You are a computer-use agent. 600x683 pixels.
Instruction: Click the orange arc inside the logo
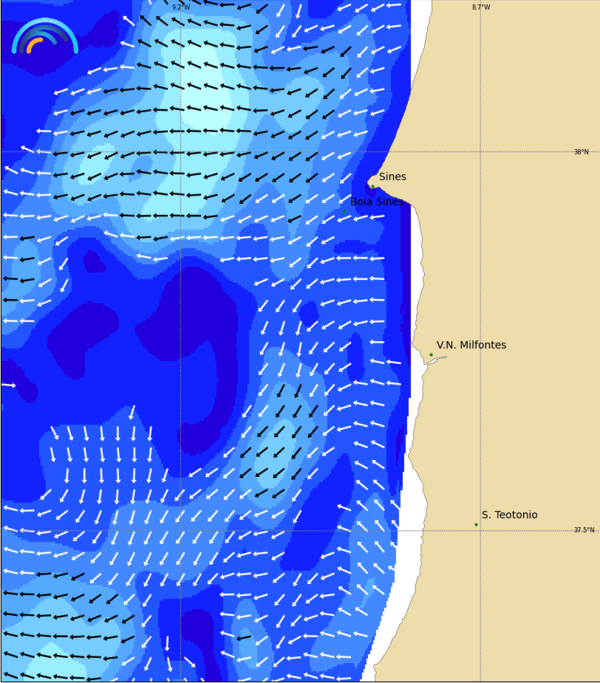(33, 44)
